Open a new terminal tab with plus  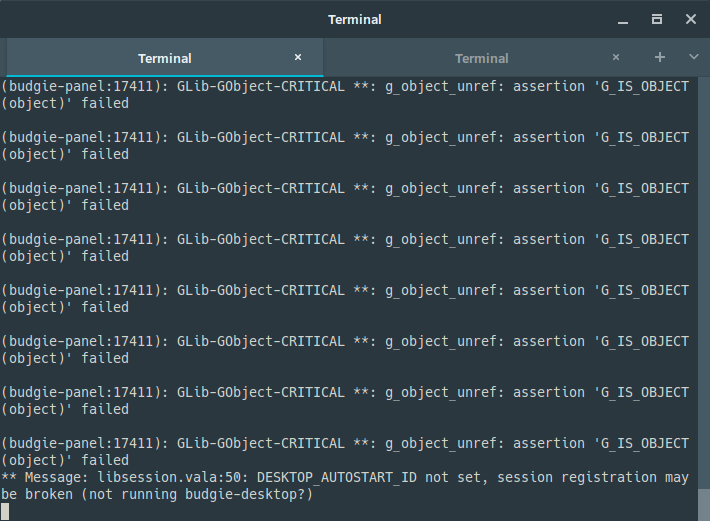coord(660,57)
